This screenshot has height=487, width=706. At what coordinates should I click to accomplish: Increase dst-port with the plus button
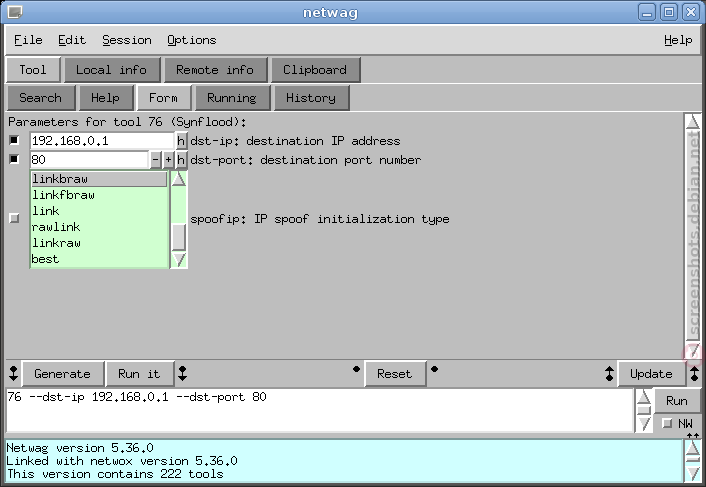pyautogui.click(x=168, y=160)
